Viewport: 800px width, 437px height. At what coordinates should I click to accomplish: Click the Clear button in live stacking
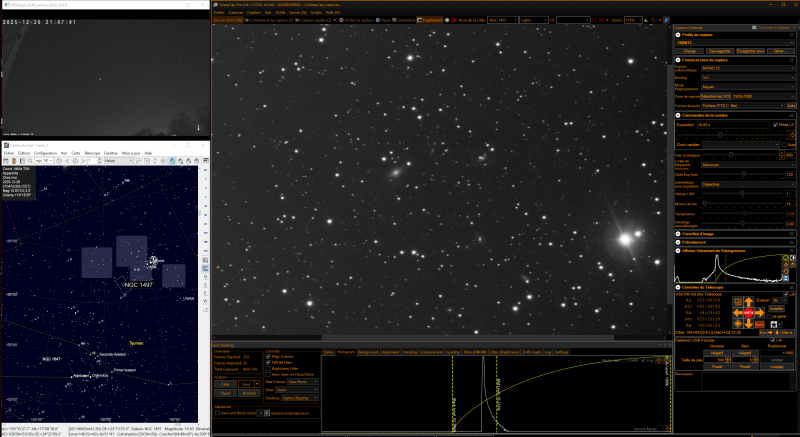tap(225, 384)
